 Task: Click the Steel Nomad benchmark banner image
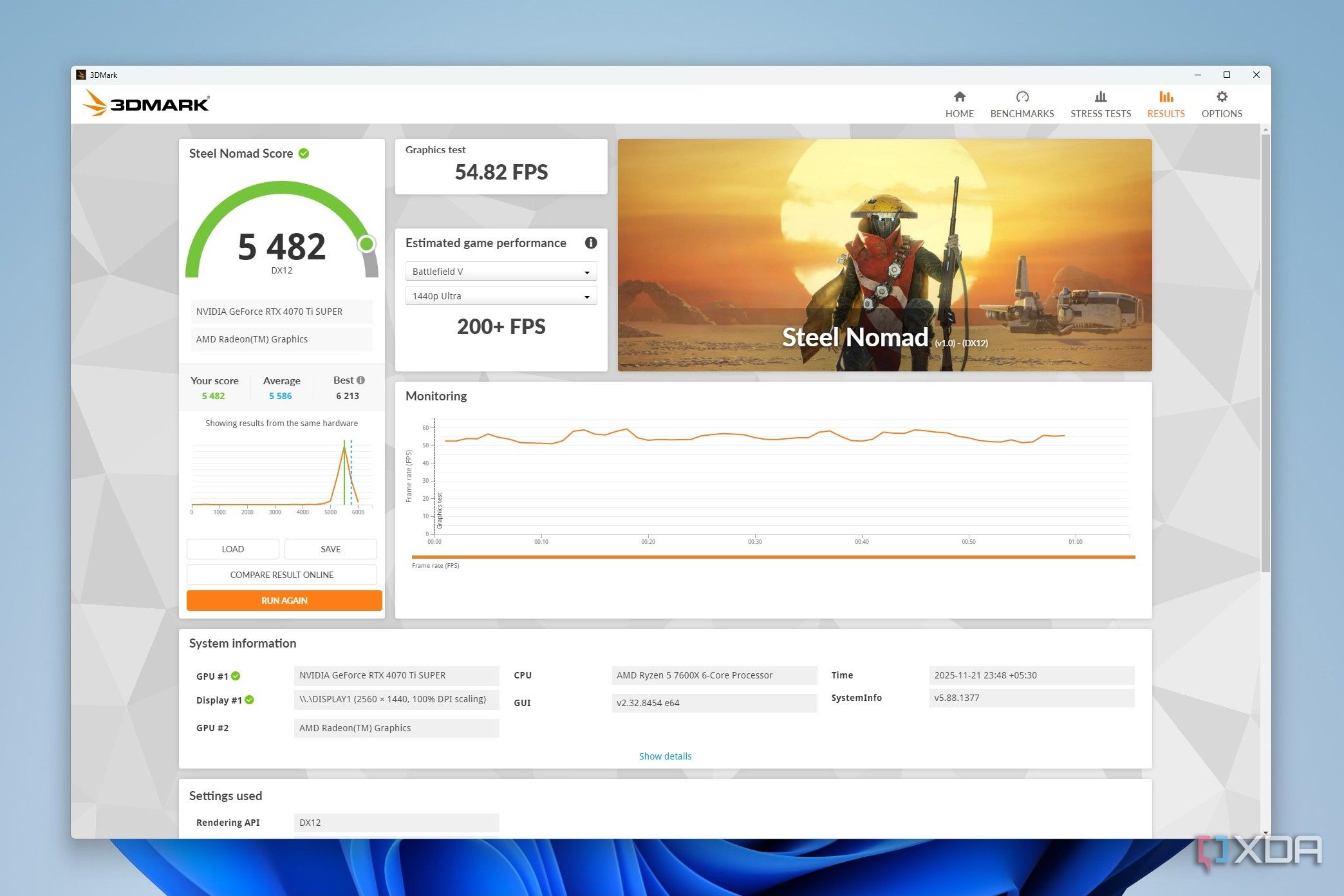click(884, 255)
